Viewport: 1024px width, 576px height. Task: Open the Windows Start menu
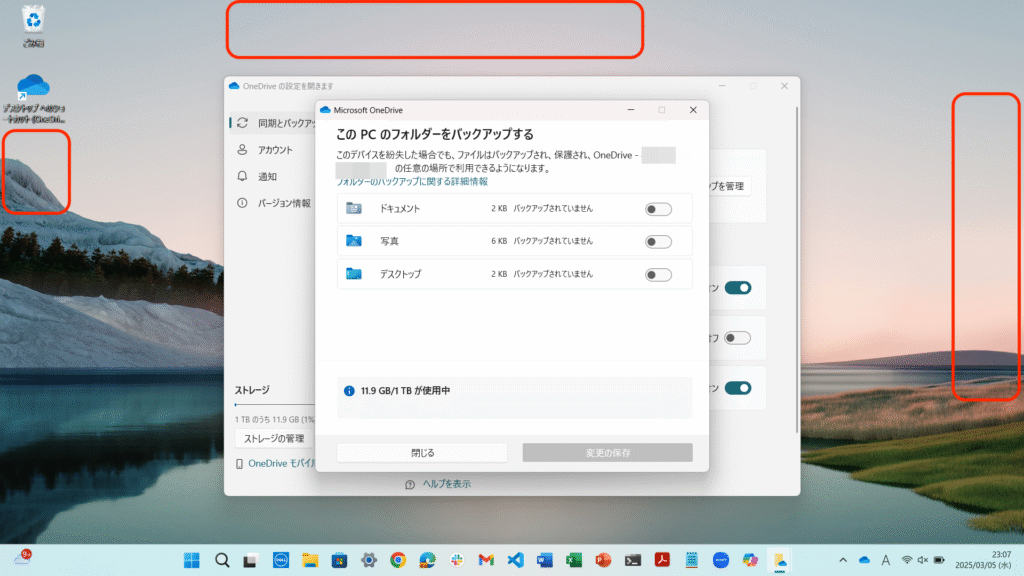[x=191, y=560]
